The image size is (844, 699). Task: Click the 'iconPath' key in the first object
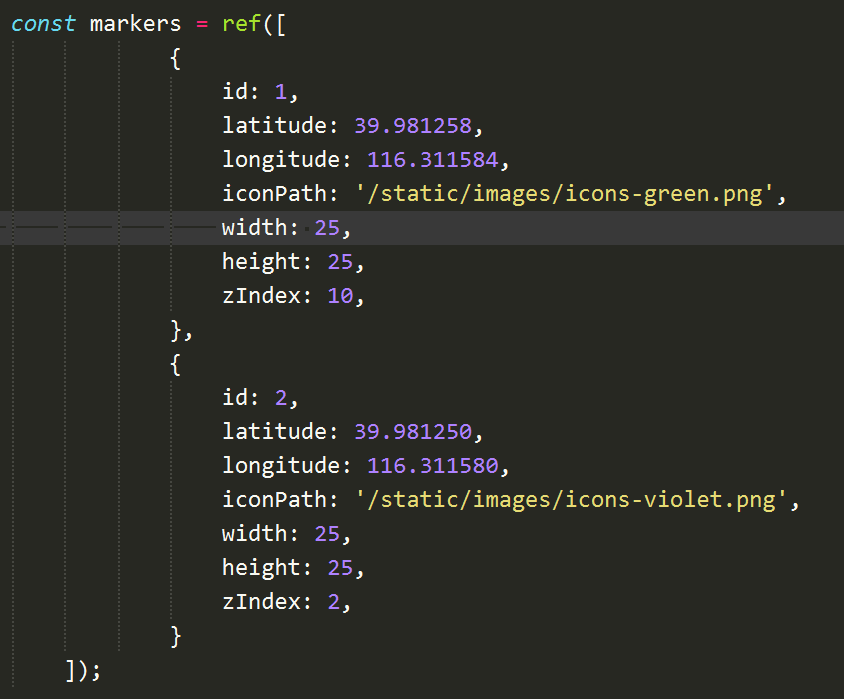tap(275, 194)
